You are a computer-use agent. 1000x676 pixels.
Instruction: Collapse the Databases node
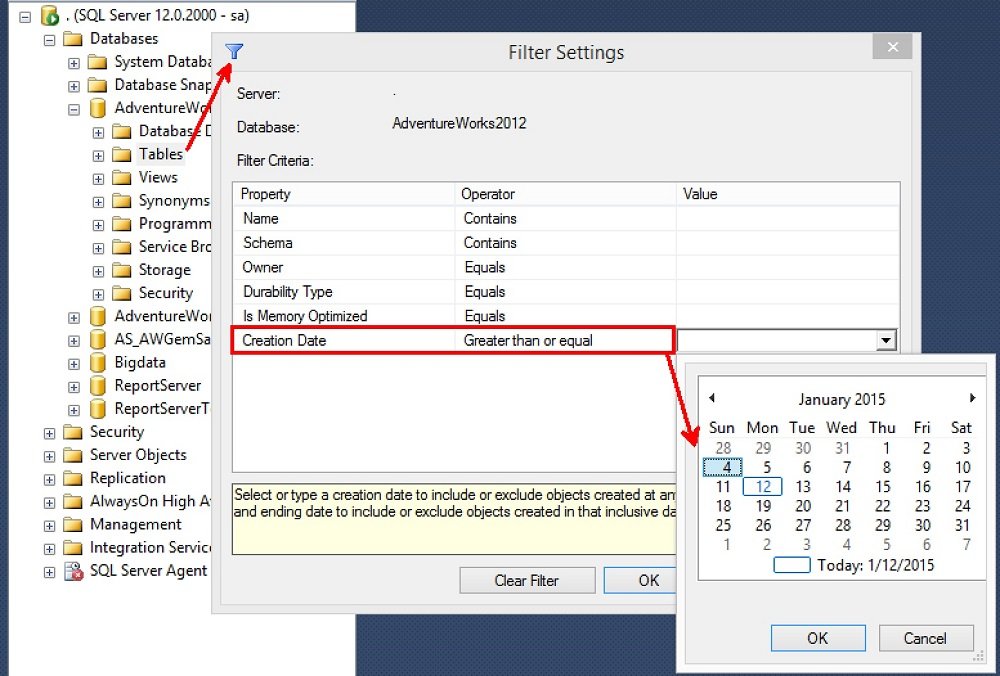pyautogui.click(x=49, y=40)
